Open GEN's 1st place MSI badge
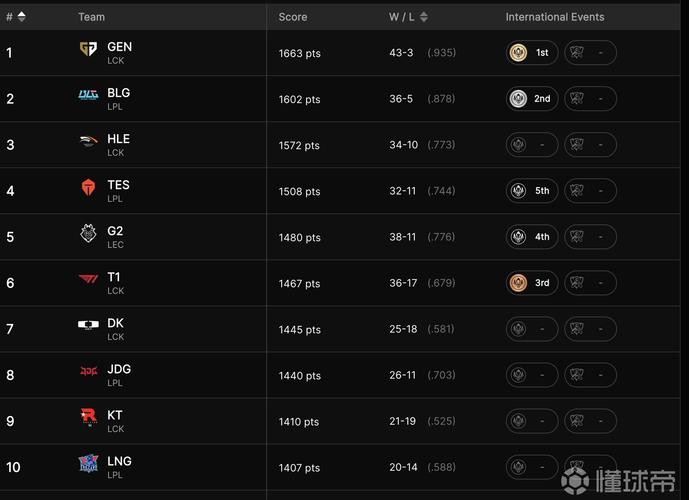 tap(532, 53)
